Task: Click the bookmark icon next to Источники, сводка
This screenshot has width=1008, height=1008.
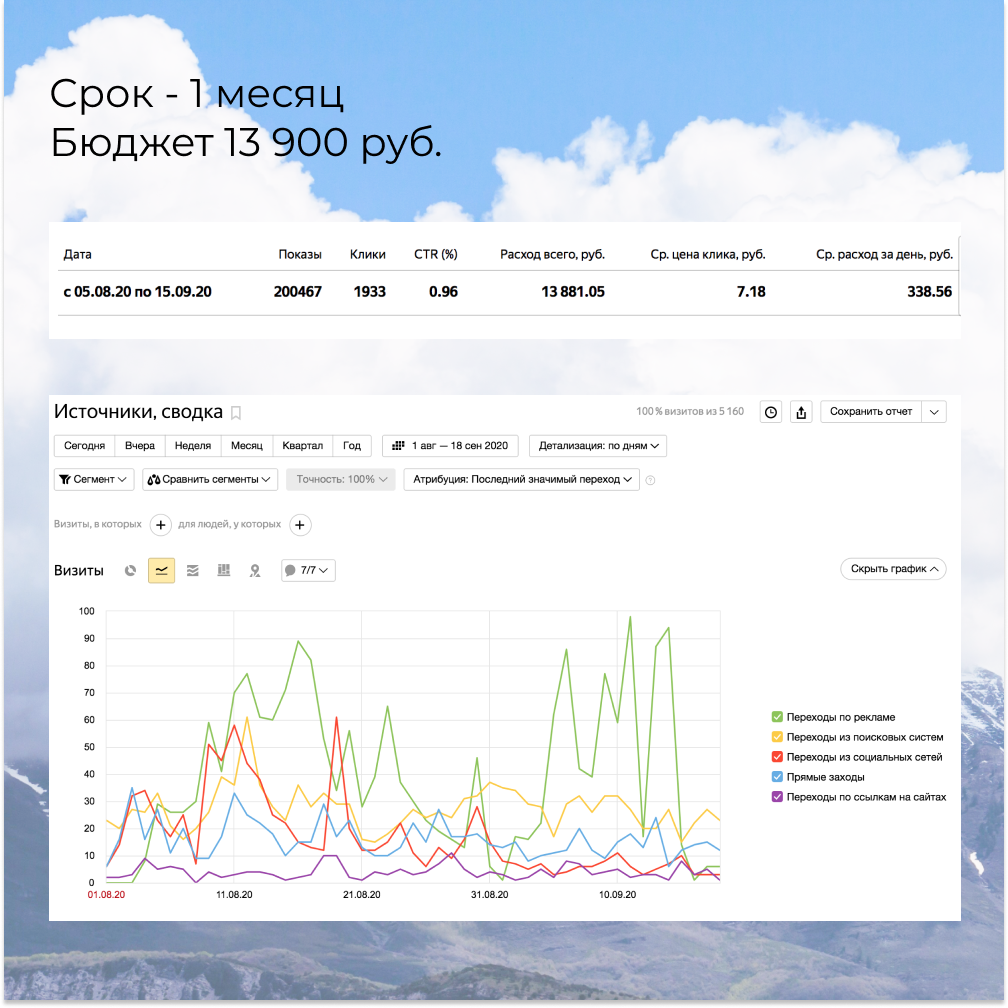Action: pyautogui.click(x=236, y=413)
